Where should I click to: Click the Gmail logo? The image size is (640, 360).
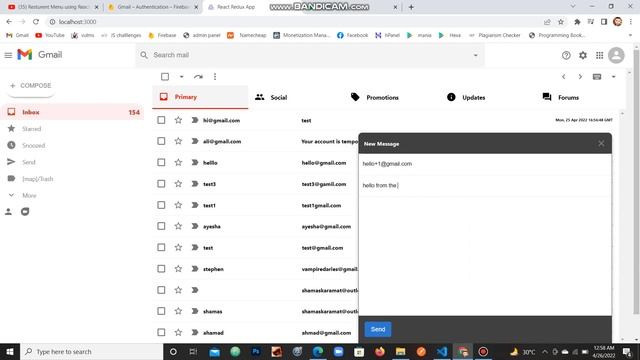coord(40,55)
